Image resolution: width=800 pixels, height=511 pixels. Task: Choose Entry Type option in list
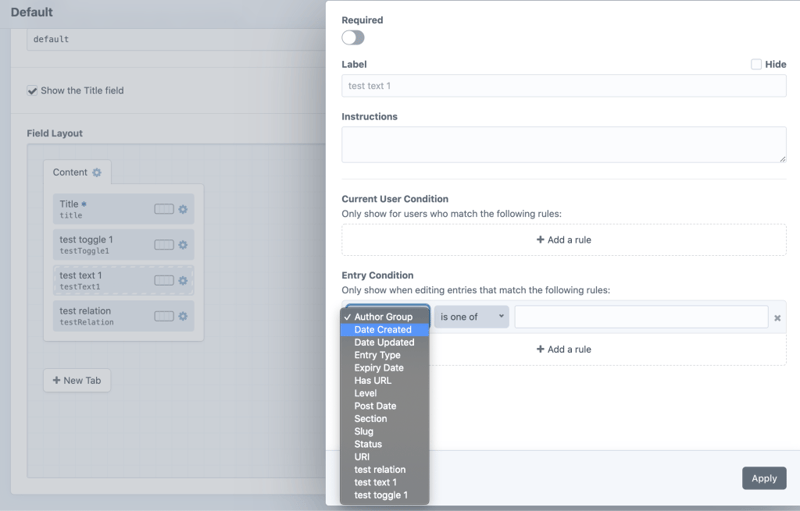[x=377, y=355]
